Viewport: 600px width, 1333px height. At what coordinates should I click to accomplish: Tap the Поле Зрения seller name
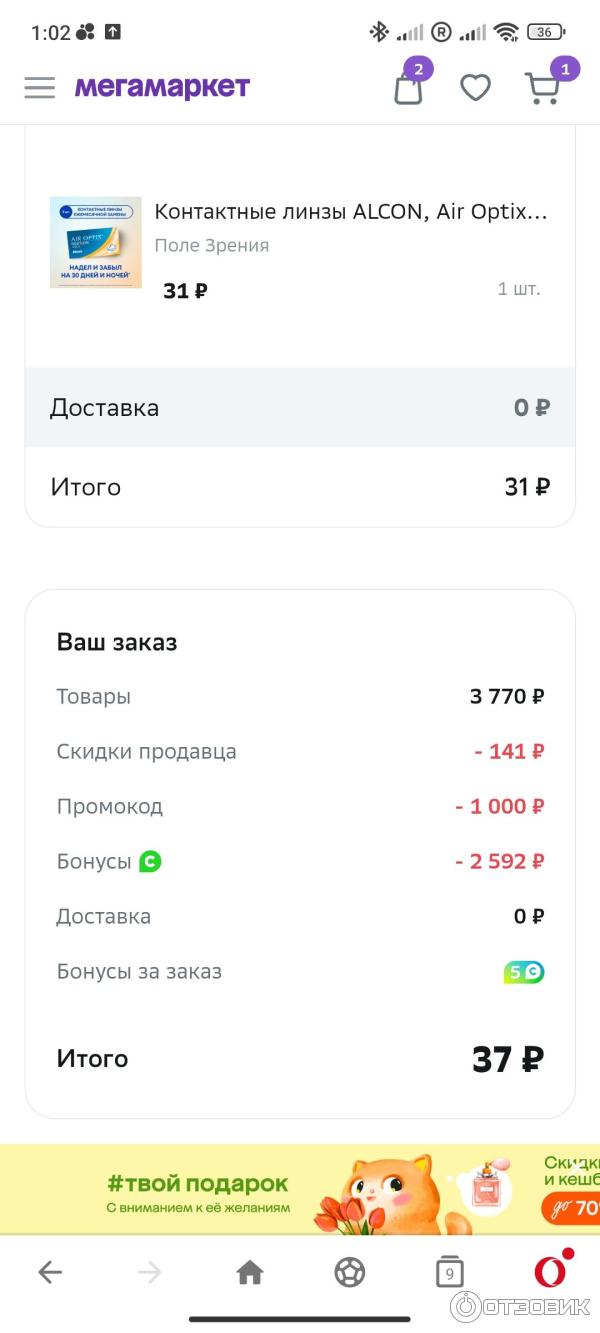pos(212,245)
